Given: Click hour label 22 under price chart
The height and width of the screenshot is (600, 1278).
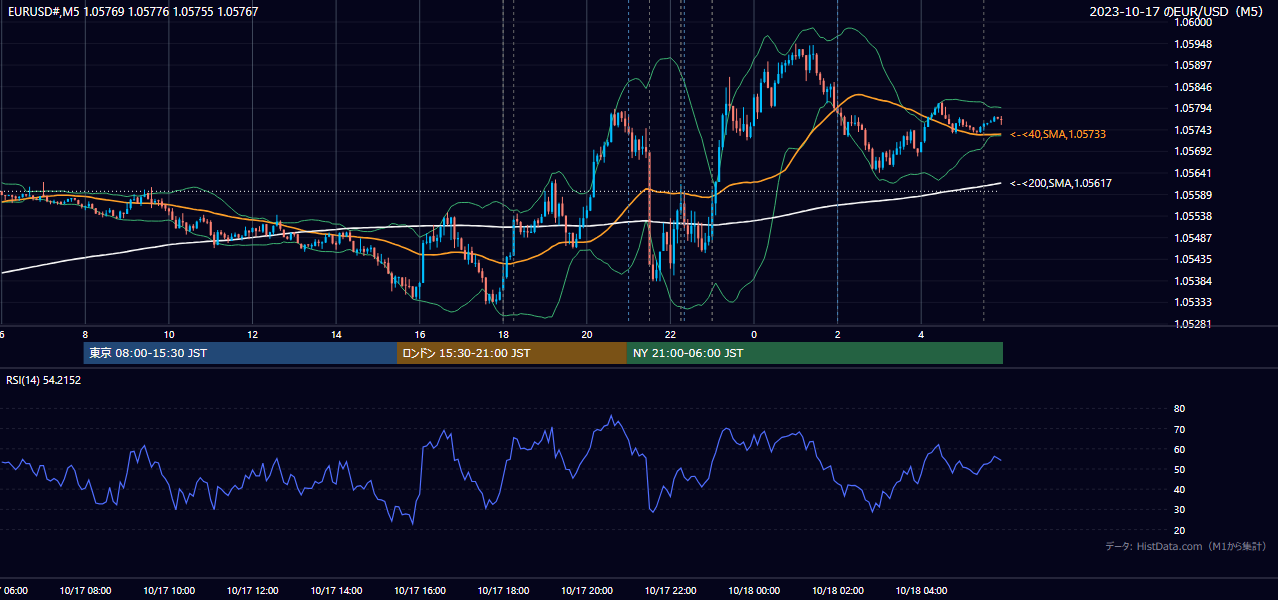Looking at the screenshot, I should (670, 335).
